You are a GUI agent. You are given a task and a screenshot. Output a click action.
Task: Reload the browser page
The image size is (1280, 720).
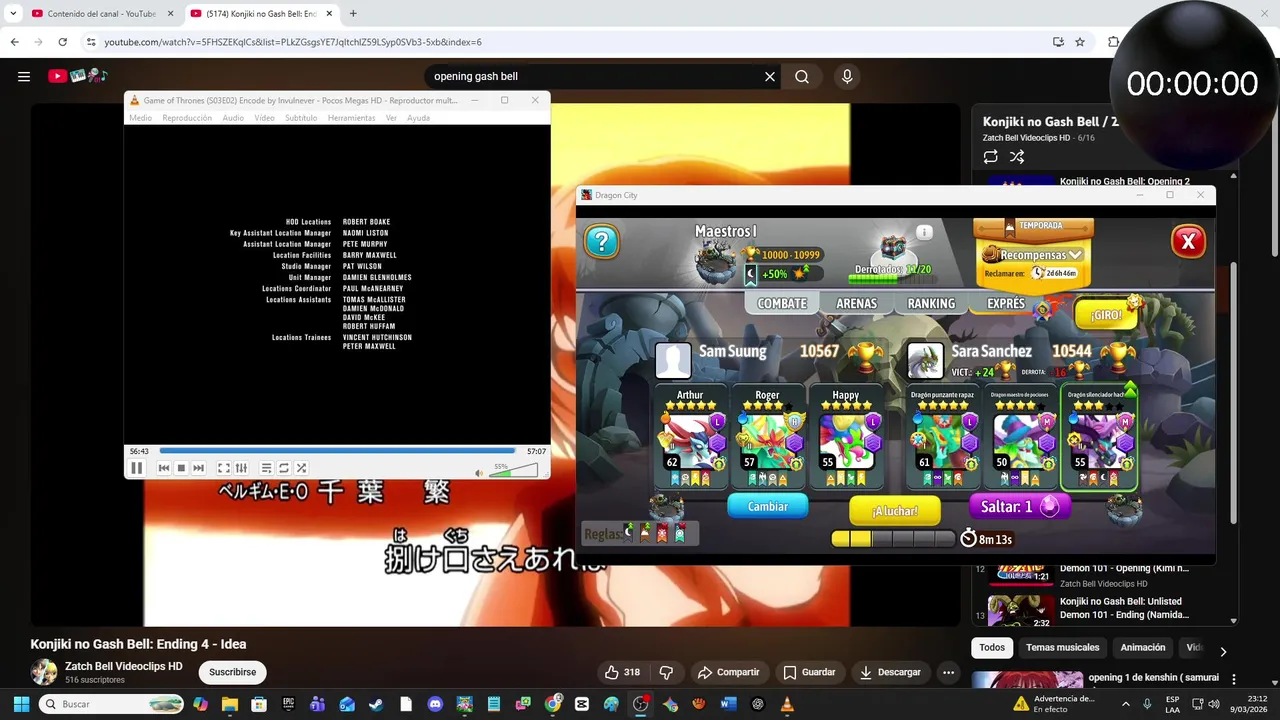click(62, 42)
